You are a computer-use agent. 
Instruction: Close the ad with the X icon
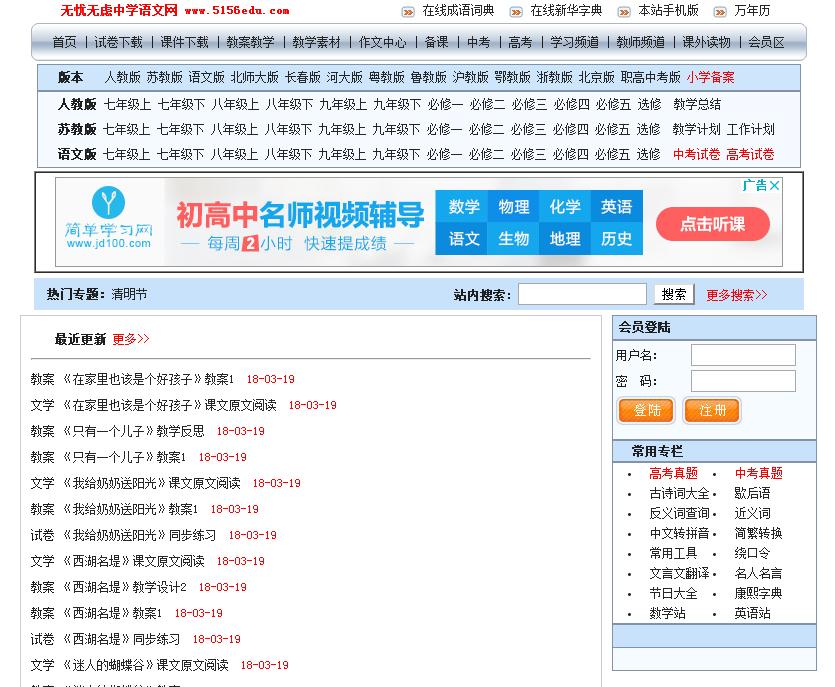tap(774, 185)
